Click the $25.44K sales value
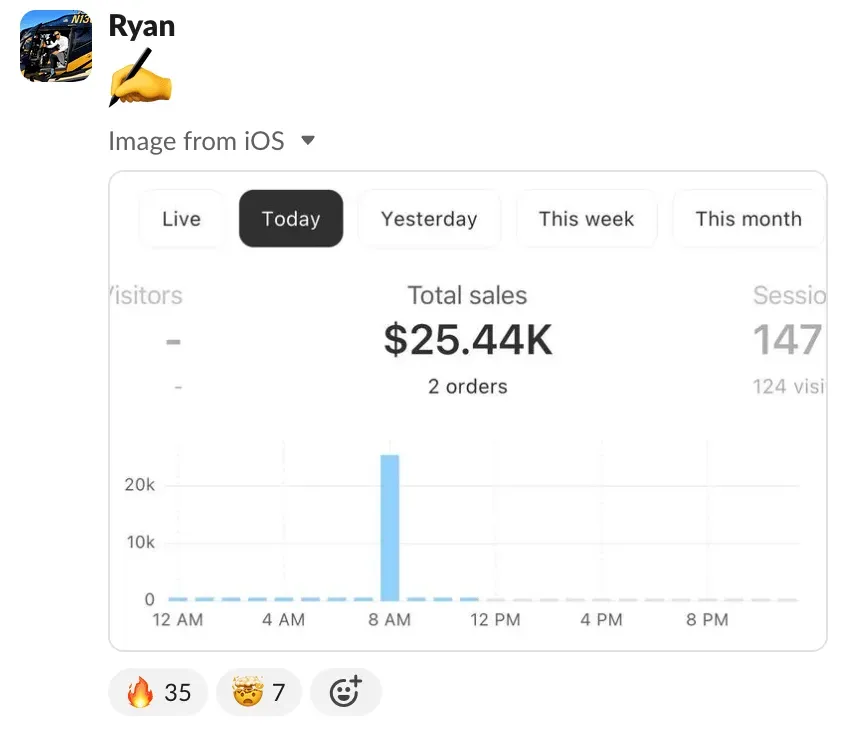Image resolution: width=848 pixels, height=730 pixels. [468, 340]
